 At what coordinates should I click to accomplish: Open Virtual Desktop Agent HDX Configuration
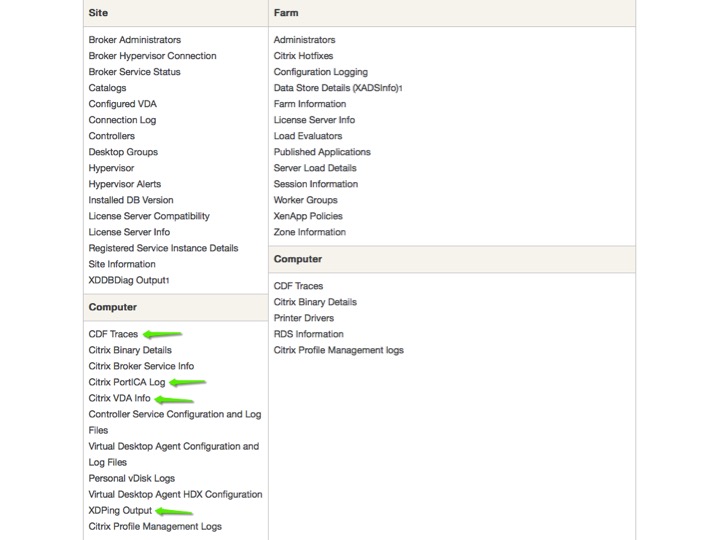pyautogui.click(x=175, y=495)
